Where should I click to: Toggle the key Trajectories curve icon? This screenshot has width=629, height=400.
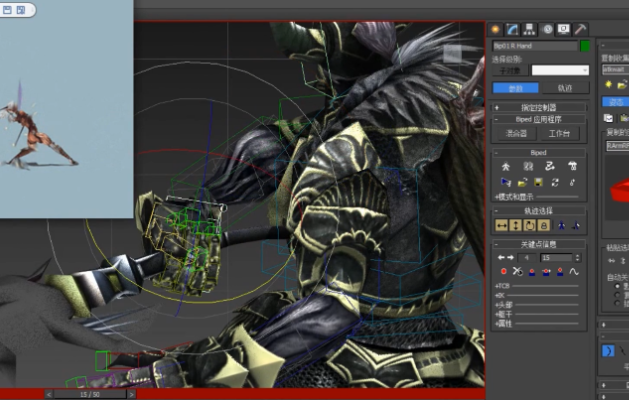(x=574, y=272)
